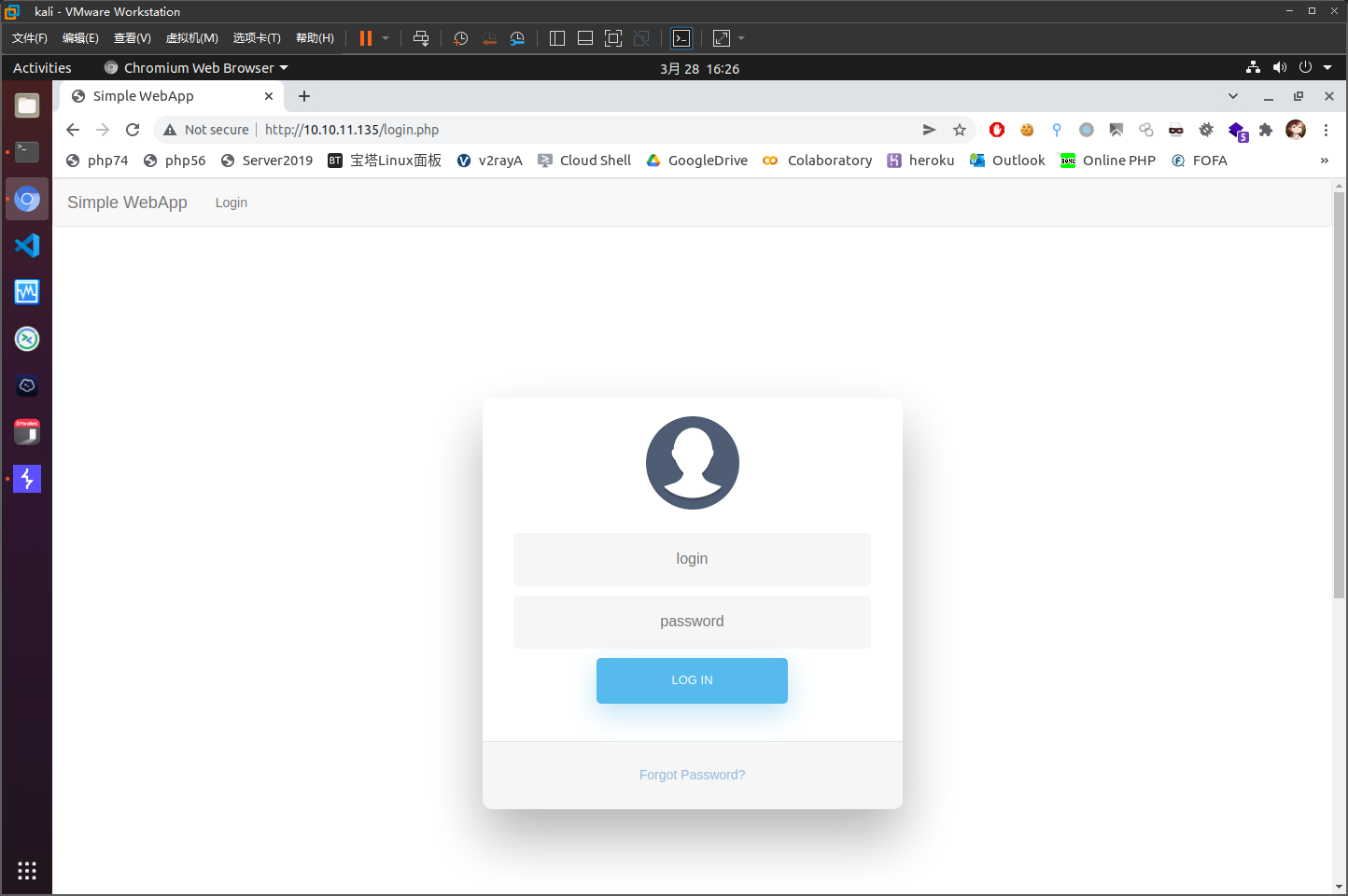1348x896 pixels.
Task: Open the cookie editor browser extension
Action: pos(1027,130)
